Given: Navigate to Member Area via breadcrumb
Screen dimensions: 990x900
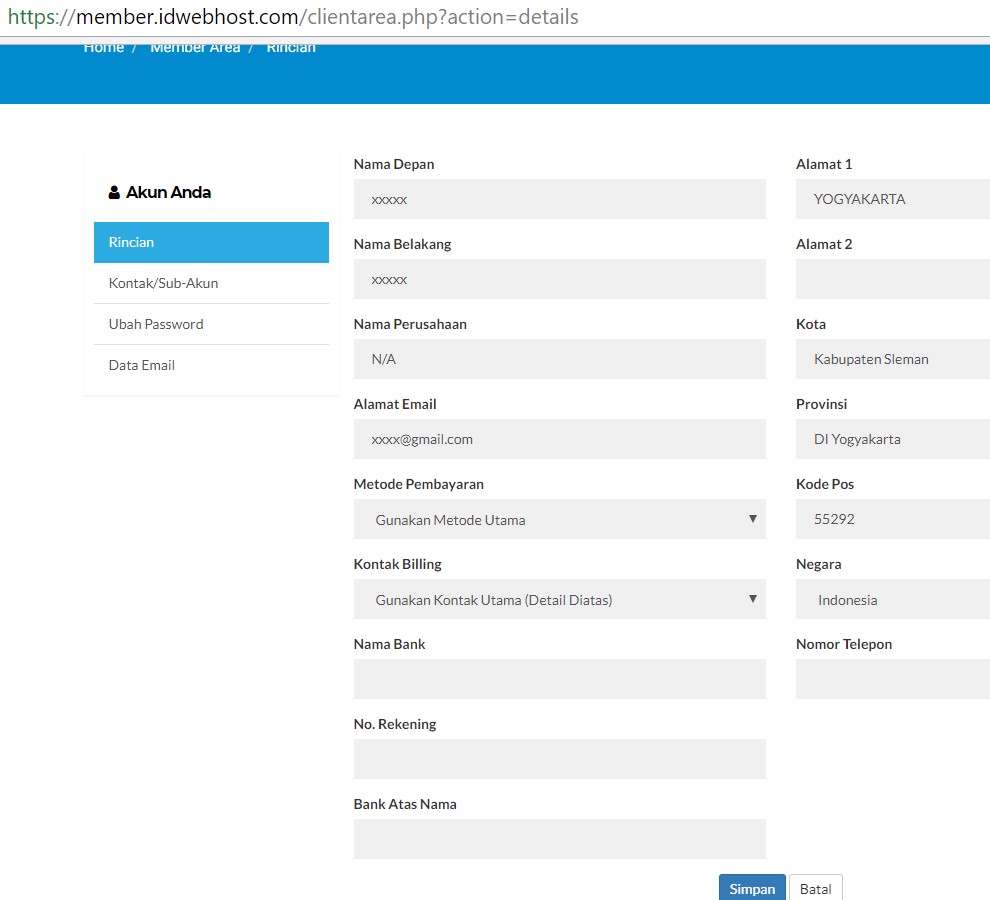Looking at the screenshot, I should (195, 46).
